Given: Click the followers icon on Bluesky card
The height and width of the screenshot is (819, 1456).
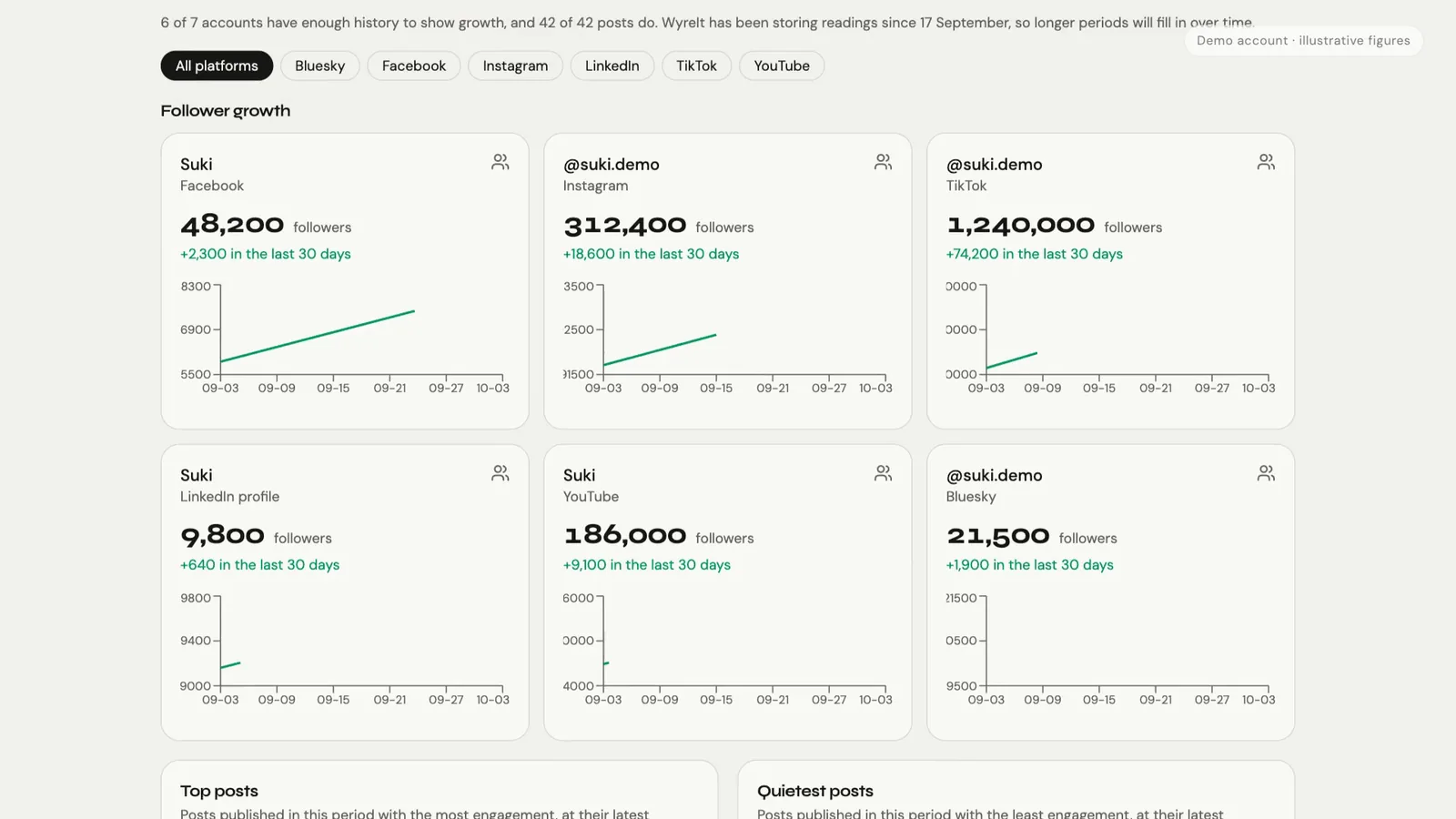Looking at the screenshot, I should pos(1266,473).
